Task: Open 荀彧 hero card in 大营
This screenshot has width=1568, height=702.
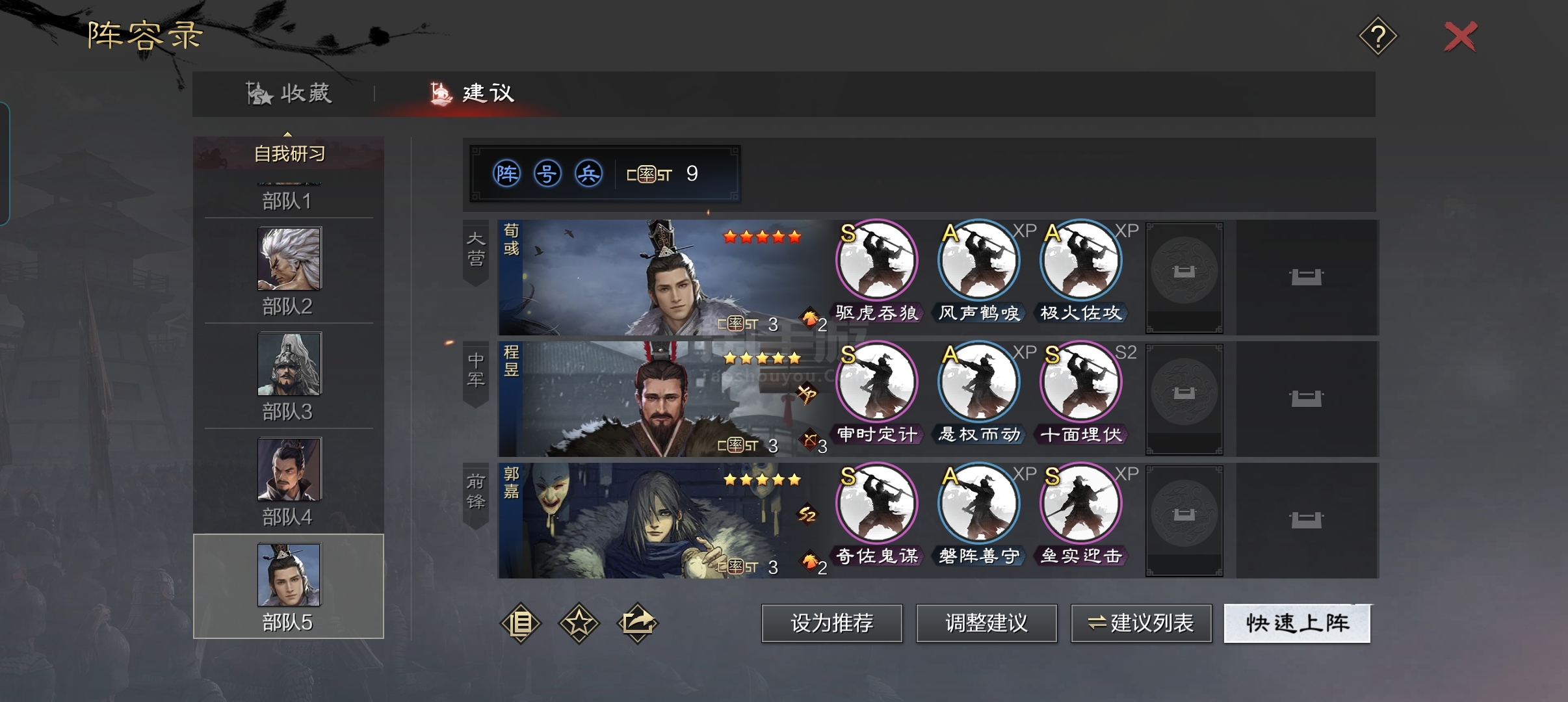Action: point(663,278)
